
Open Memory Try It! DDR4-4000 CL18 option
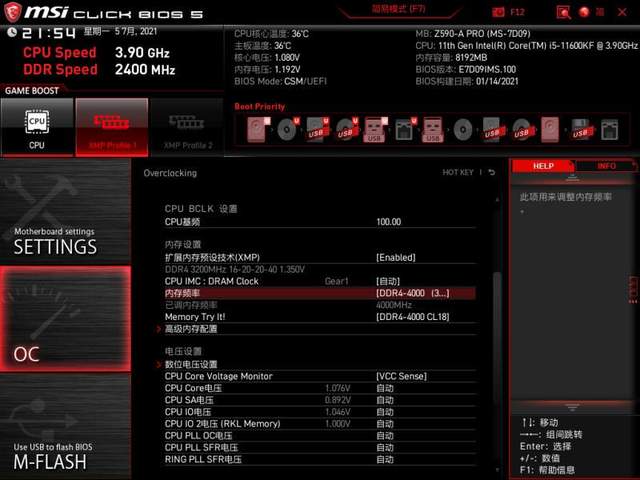[x=412, y=317]
